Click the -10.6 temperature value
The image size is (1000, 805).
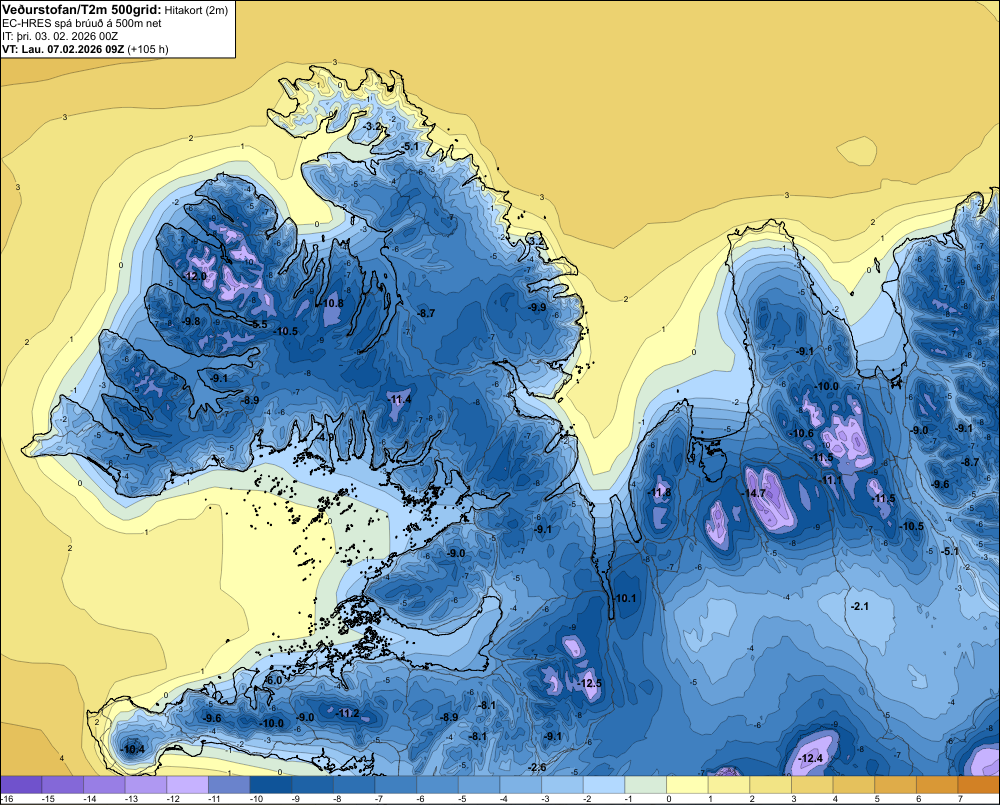pos(802,433)
